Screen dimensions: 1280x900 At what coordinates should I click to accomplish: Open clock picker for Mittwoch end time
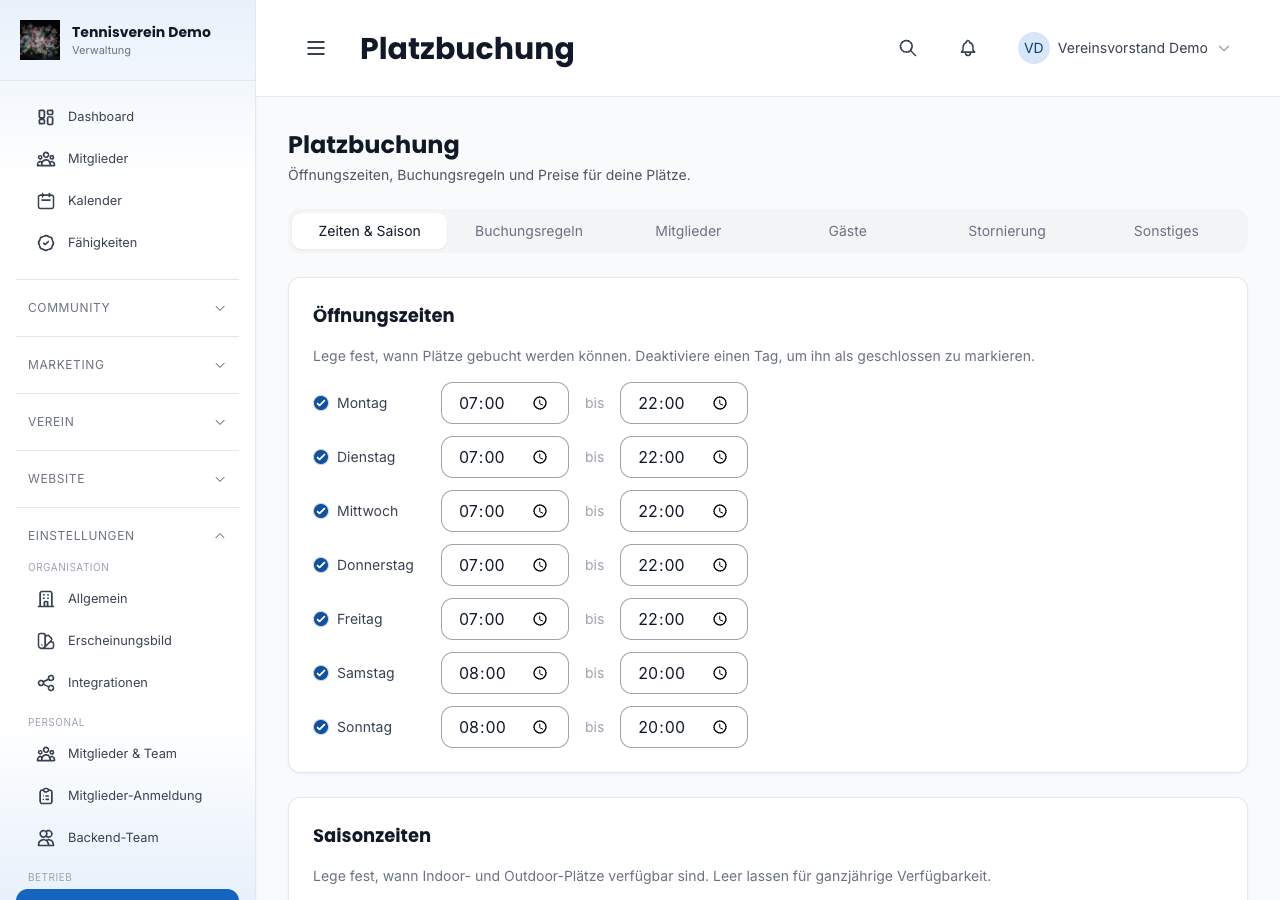click(x=720, y=511)
